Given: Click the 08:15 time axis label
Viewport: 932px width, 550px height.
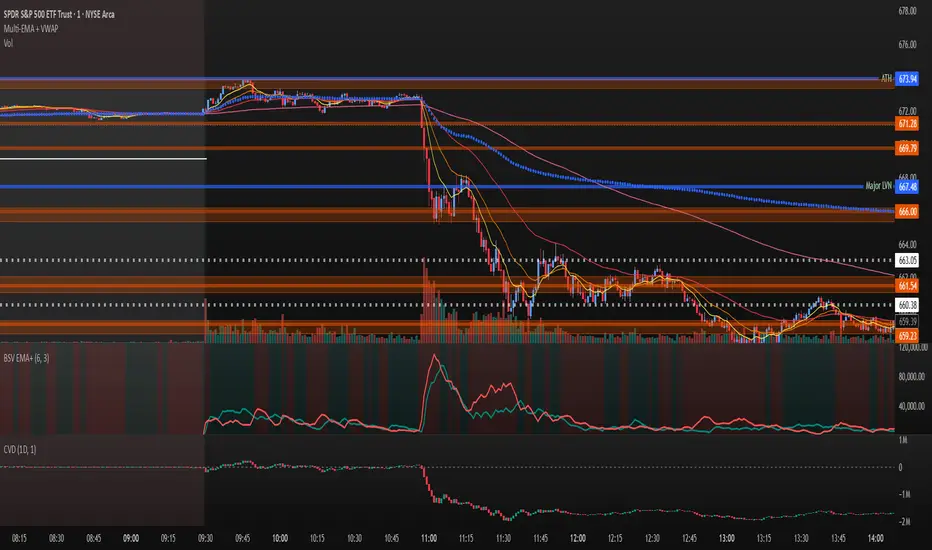Looking at the screenshot, I should [19, 538].
